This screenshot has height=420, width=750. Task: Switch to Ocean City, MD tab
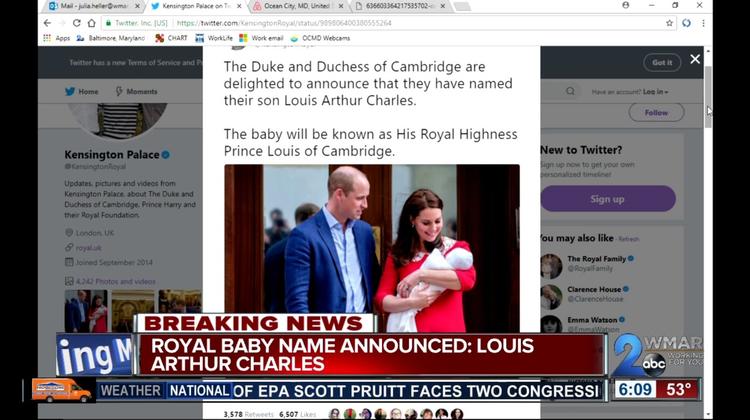[x=299, y=6]
